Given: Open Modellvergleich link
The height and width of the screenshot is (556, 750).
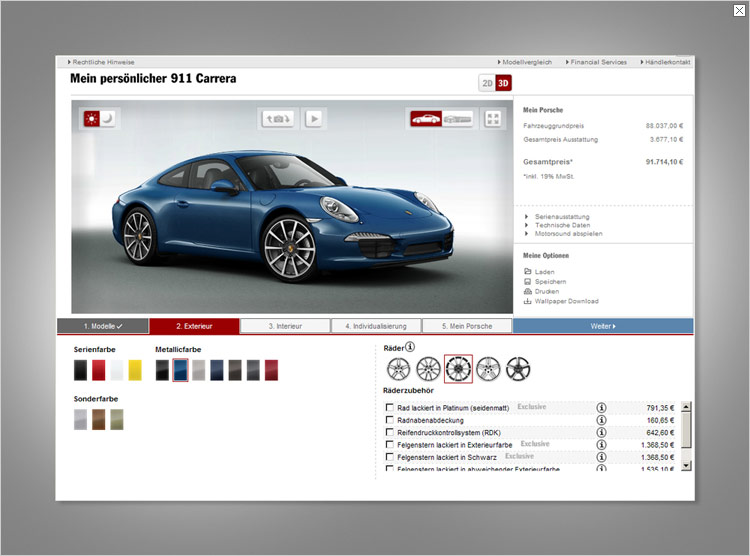Looking at the screenshot, I should pyautogui.click(x=525, y=62).
